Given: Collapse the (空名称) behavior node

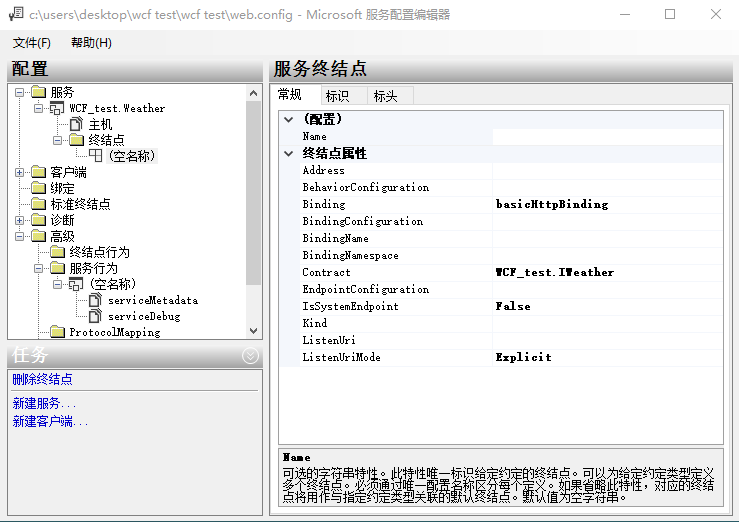Looking at the screenshot, I should [x=57, y=284].
